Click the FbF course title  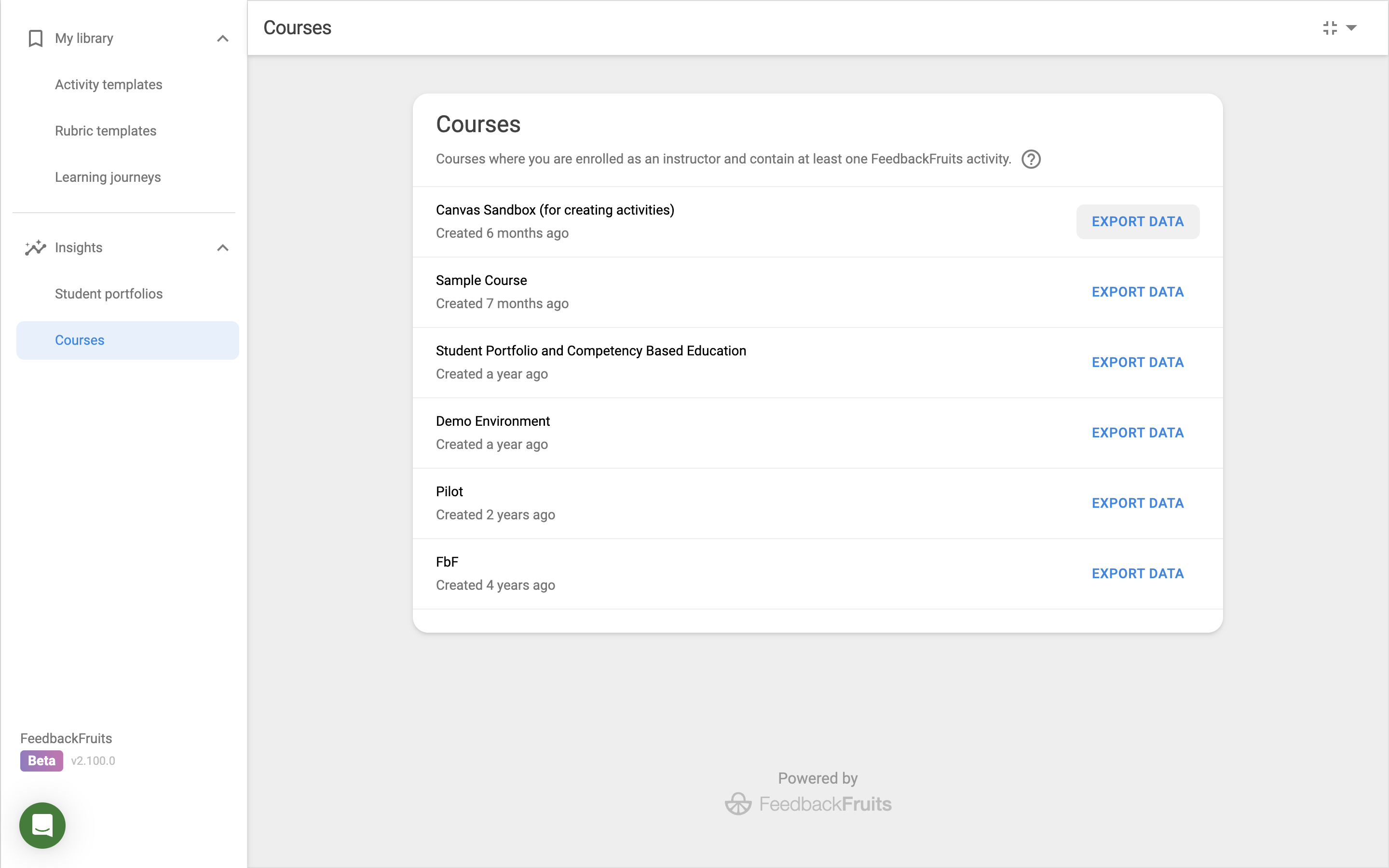(447, 562)
